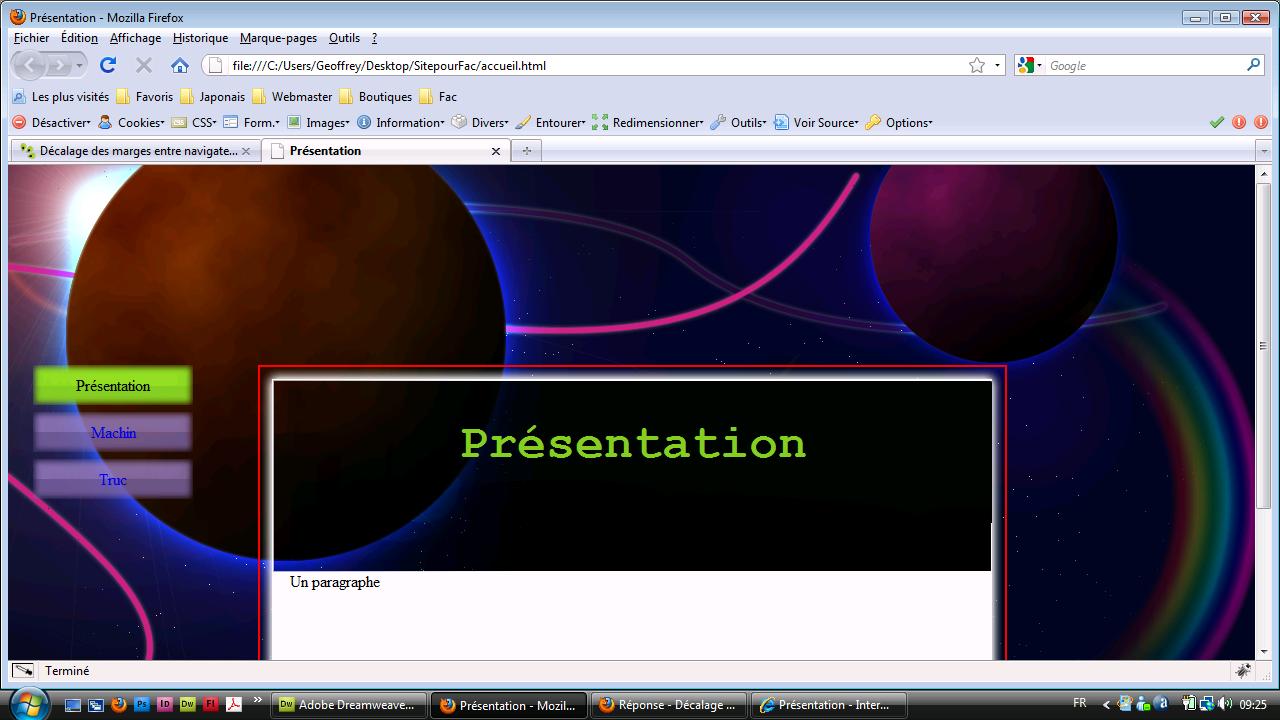
Task: Open the history dropdown beside the forward arrow
Action: (x=79, y=65)
